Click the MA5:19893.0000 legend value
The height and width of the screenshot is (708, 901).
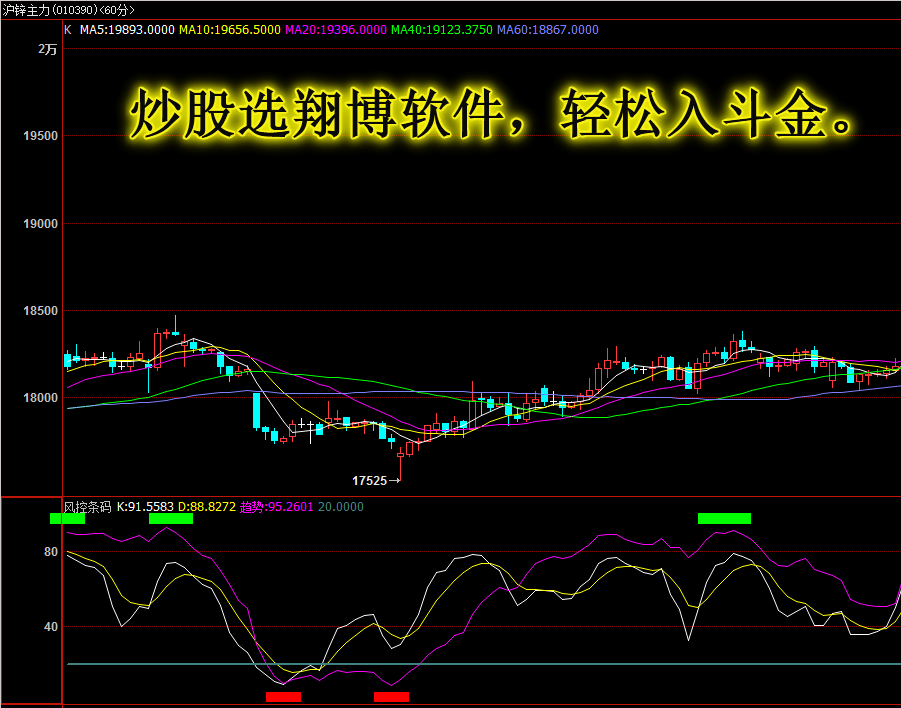pyautogui.click(x=127, y=30)
